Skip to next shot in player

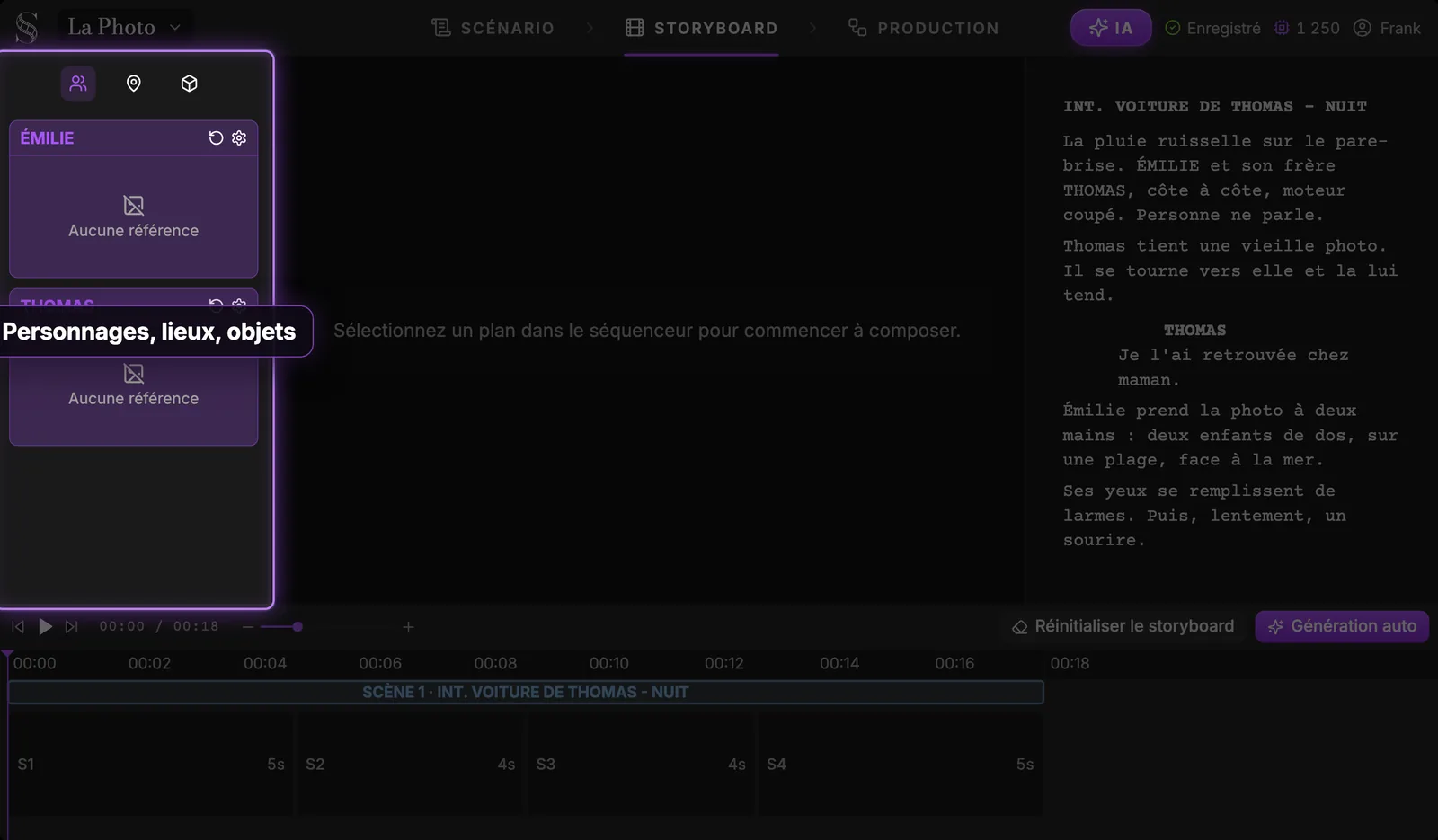(72, 626)
